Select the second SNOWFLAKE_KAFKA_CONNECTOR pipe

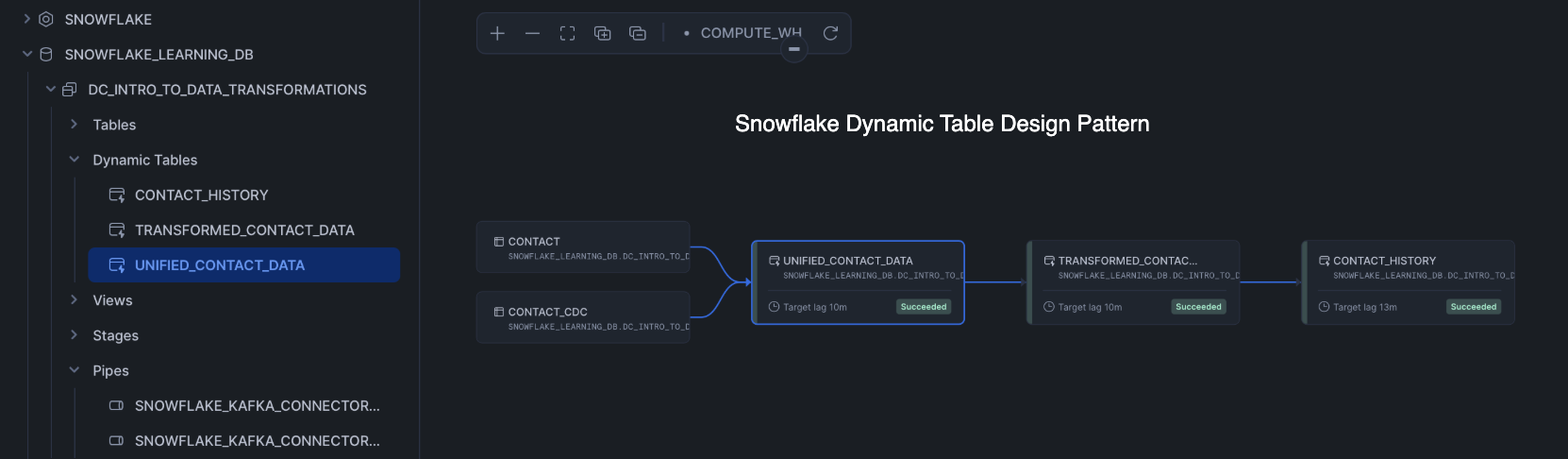click(x=258, y=440)
